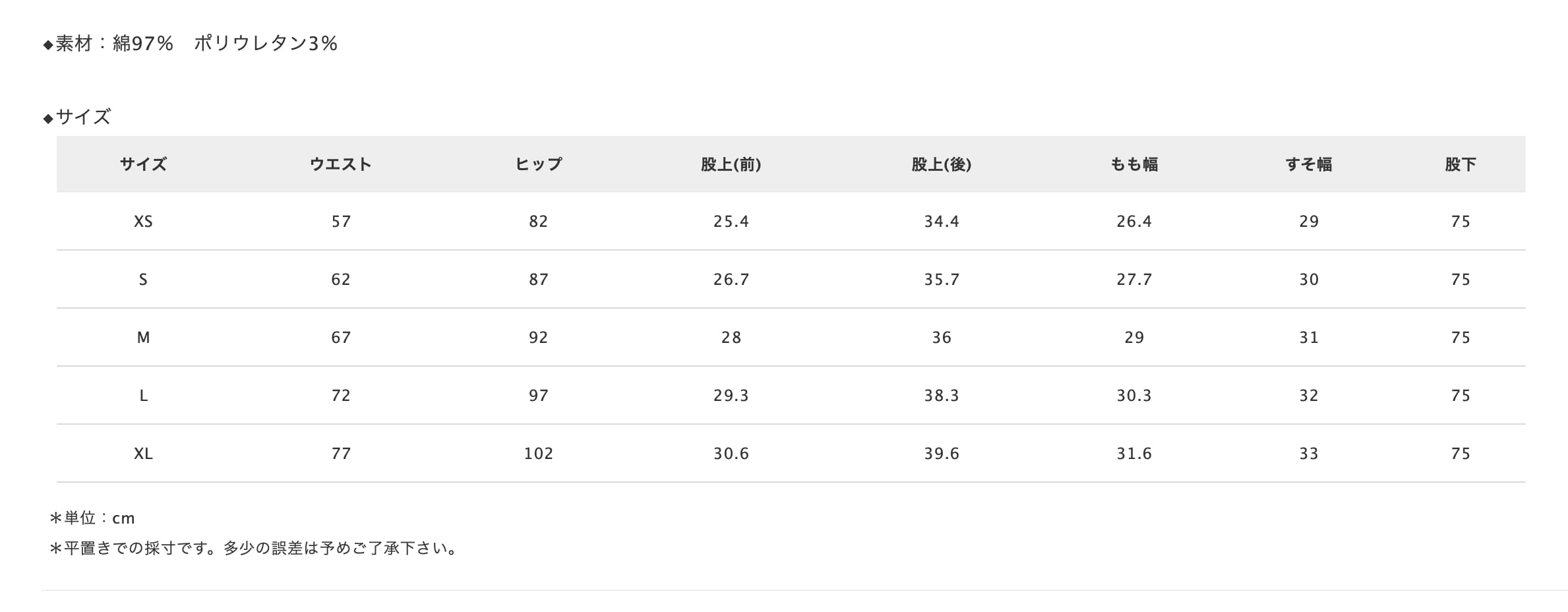This screenshot has width=1568, height=612.
Task: Click the ウエスト column header
Action: click(340, 164)
